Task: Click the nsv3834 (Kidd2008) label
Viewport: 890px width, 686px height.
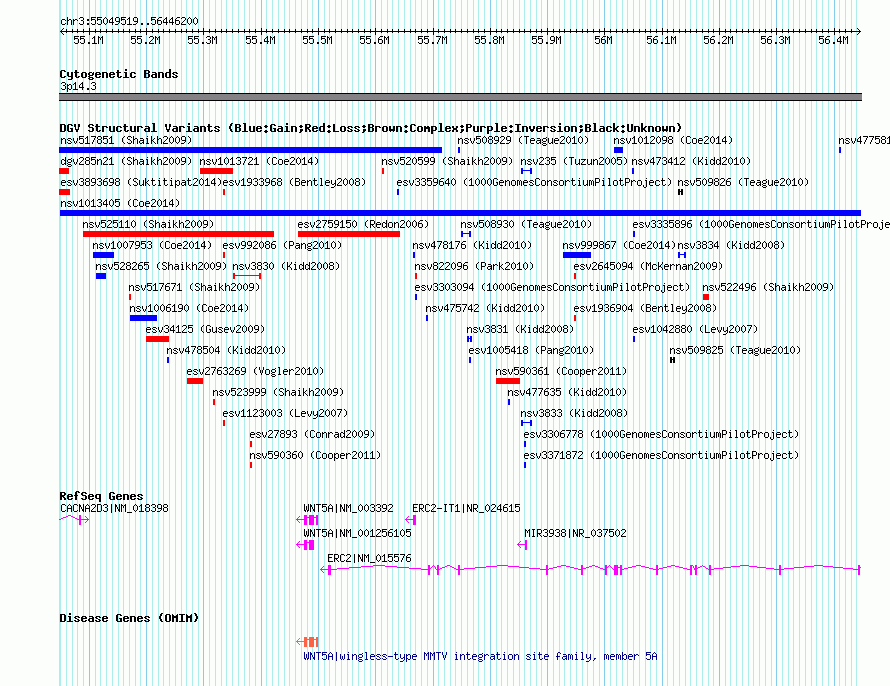Action: click(x=731, y=245)
